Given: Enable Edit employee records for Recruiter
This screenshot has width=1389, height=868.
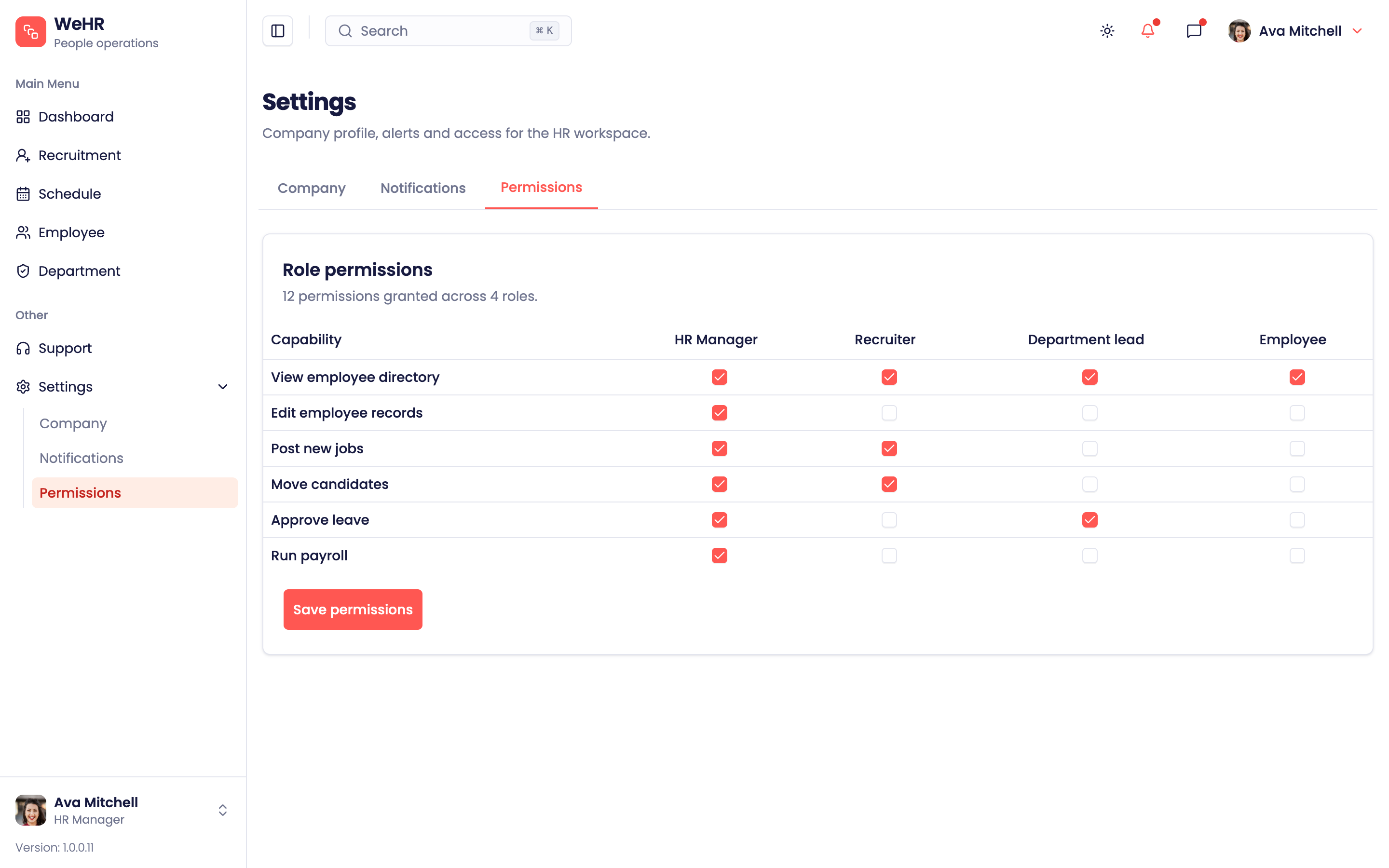Looking at the screenshot, I should [x=889, y=413].
